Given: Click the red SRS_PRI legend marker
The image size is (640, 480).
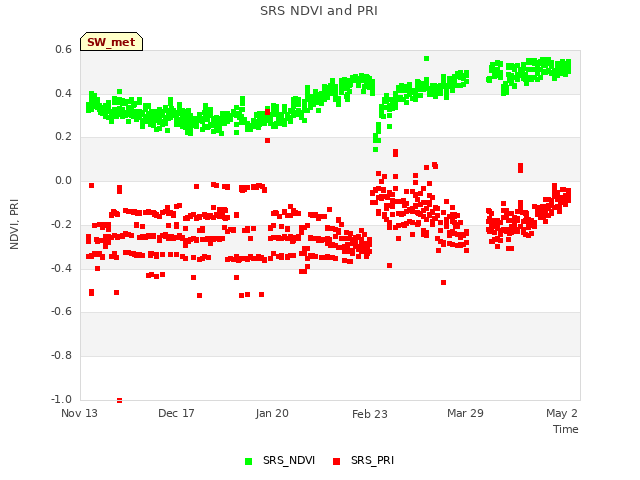Looking at the screenshot, I should [336, 461].
